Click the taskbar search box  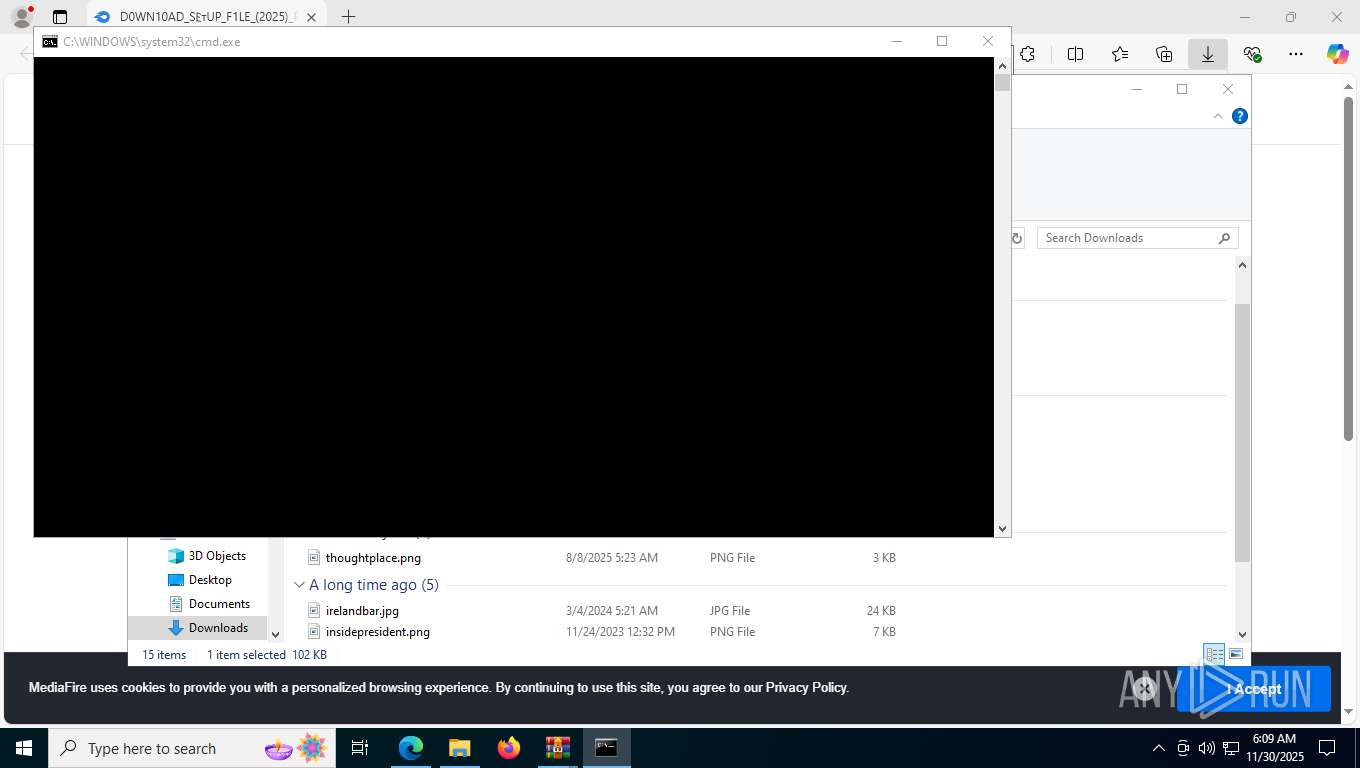tap(191, 748)
